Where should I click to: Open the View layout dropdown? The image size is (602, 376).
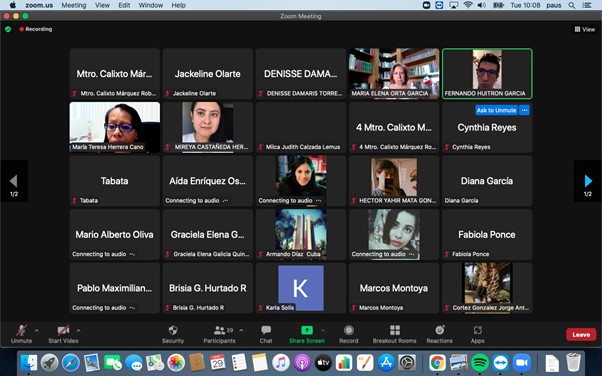click(584, 29)
